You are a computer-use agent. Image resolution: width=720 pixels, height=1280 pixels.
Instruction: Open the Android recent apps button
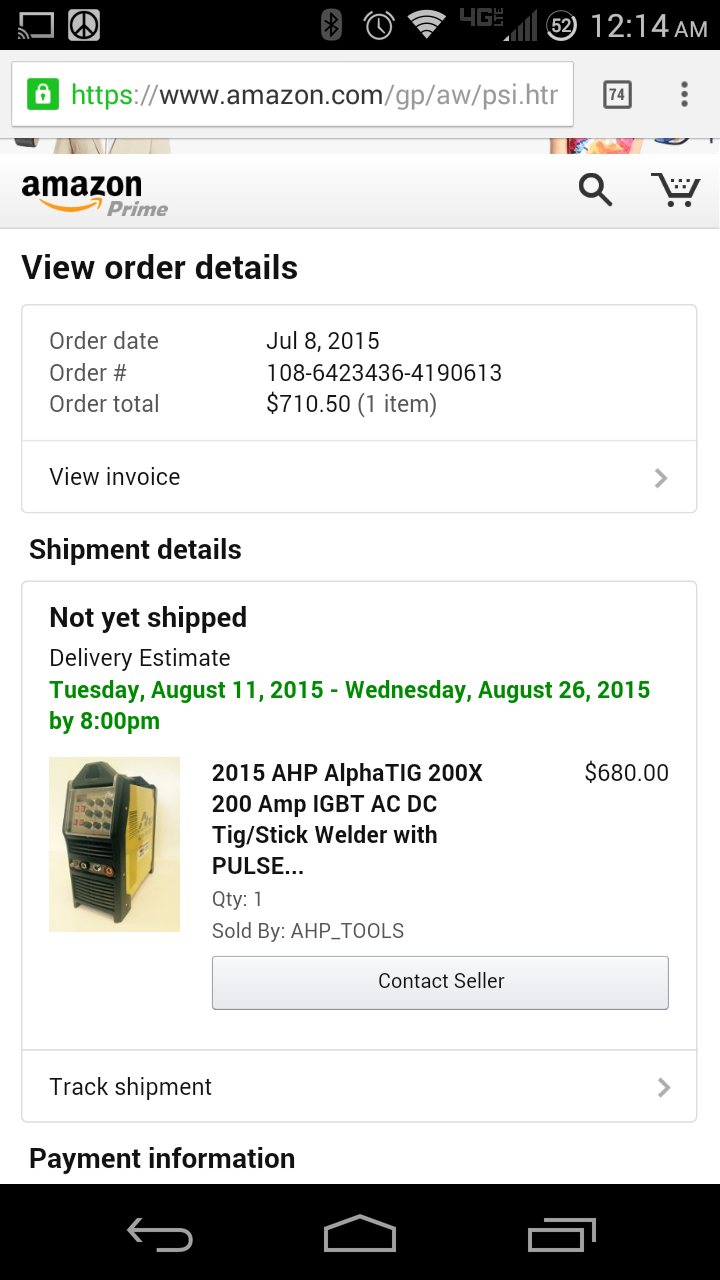pos(561,1236)
